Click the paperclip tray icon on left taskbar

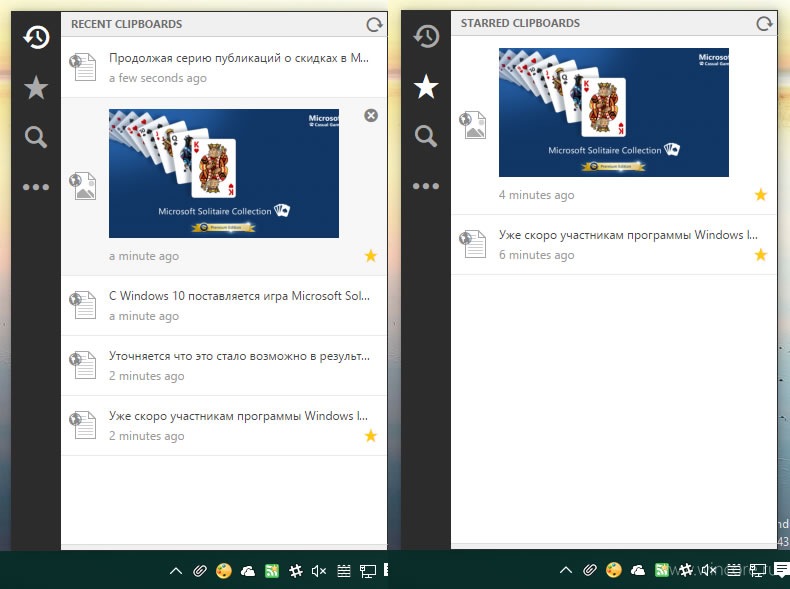200,570
